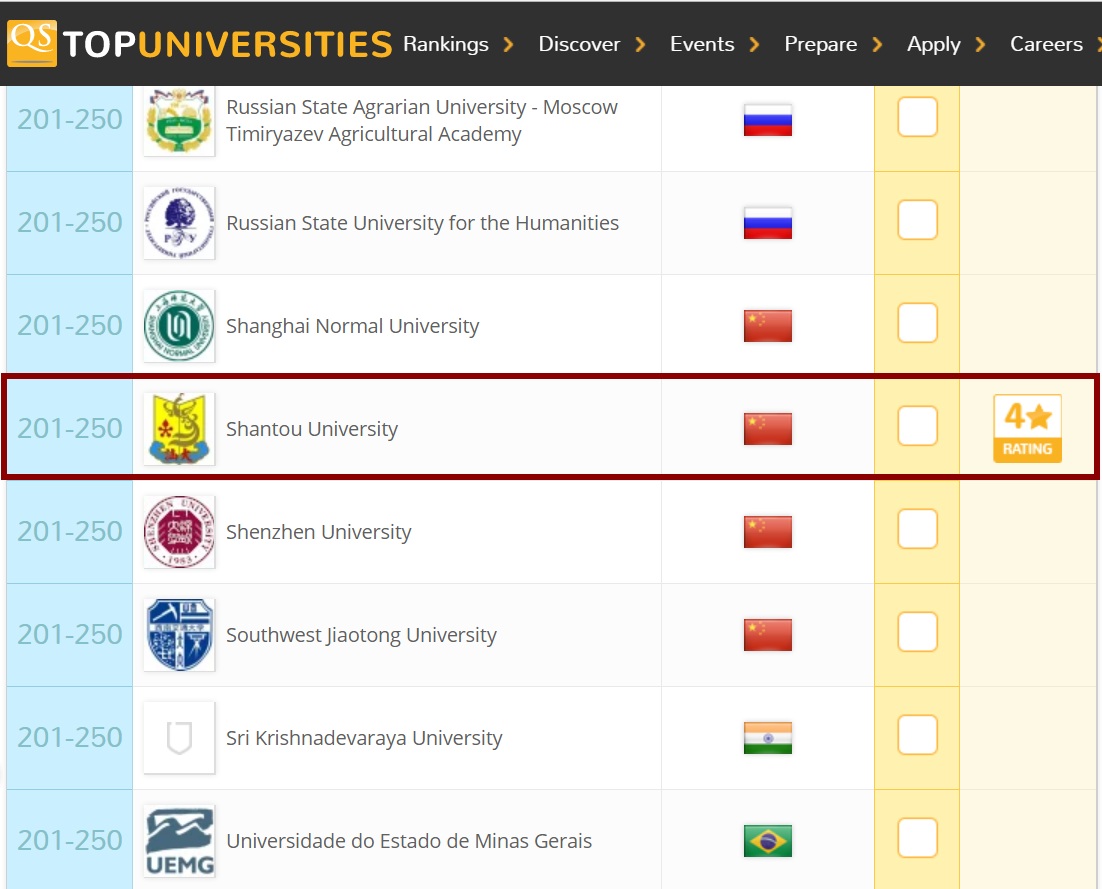Open the Southwest Jiaotong University link

point(361,635)
